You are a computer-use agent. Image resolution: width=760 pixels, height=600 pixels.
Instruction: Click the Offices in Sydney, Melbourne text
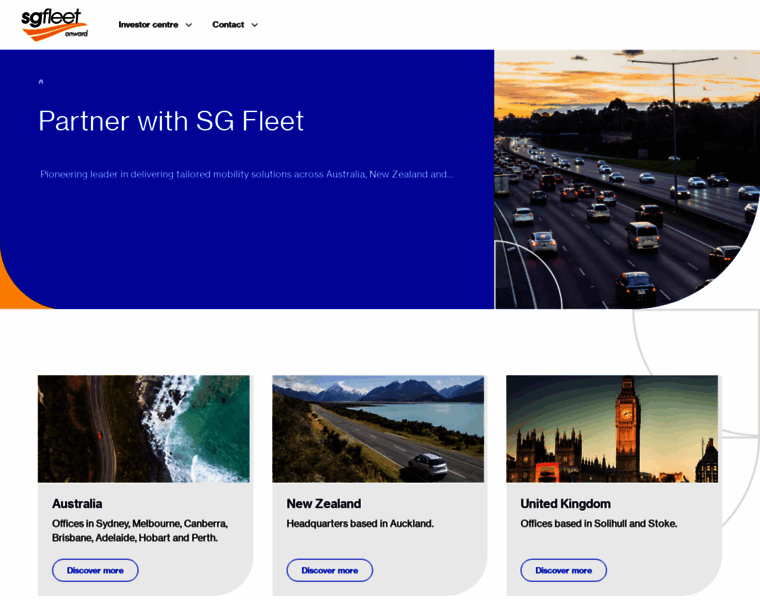click(x=140, y=531)
